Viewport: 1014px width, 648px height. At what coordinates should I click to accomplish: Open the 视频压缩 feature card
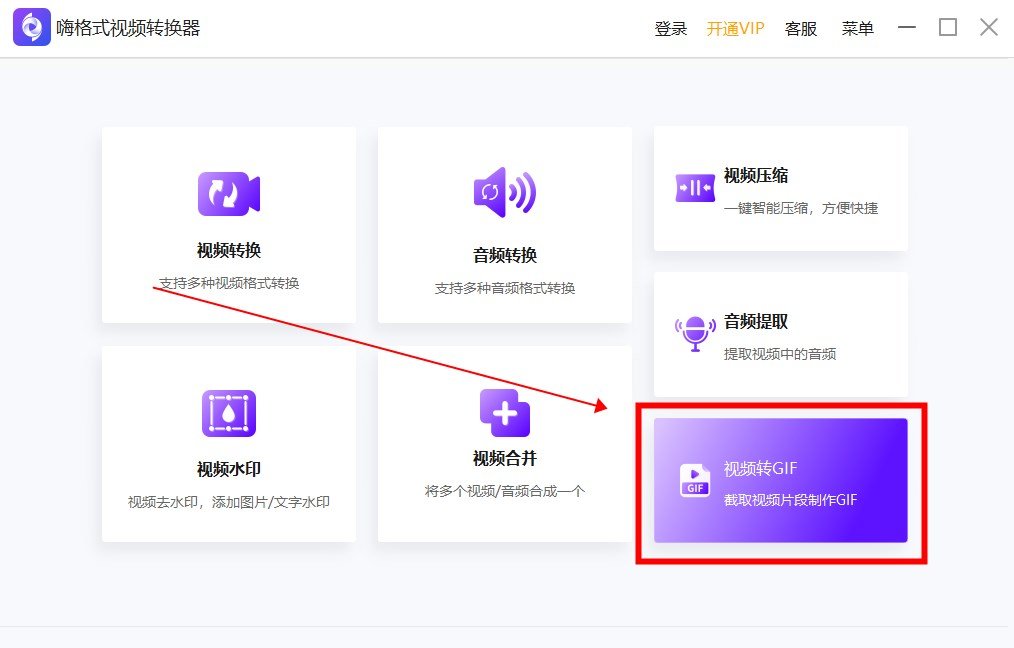780,188
